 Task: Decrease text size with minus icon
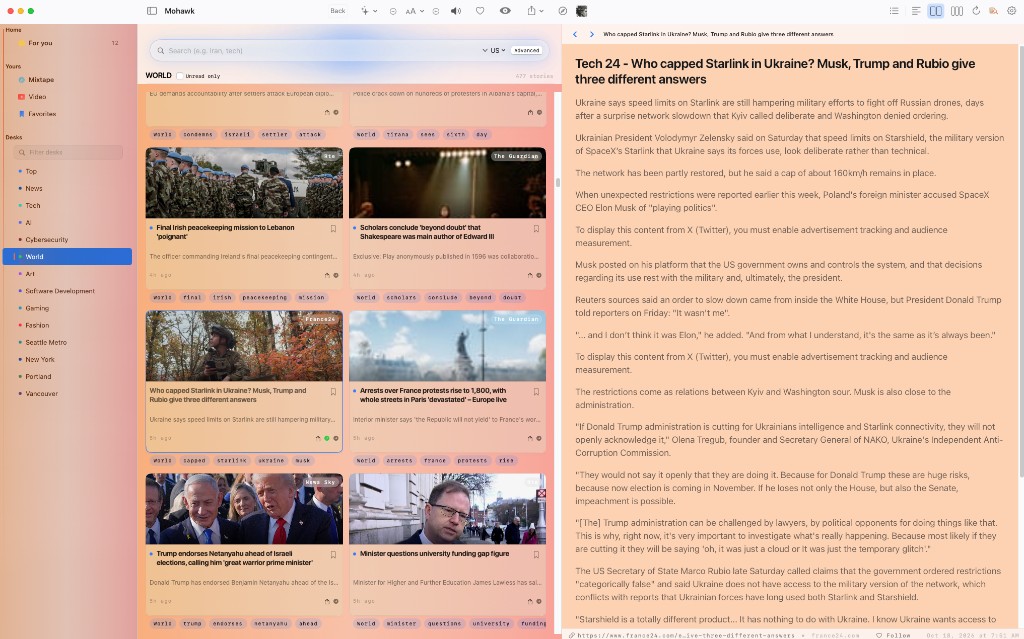coord(392,11)
